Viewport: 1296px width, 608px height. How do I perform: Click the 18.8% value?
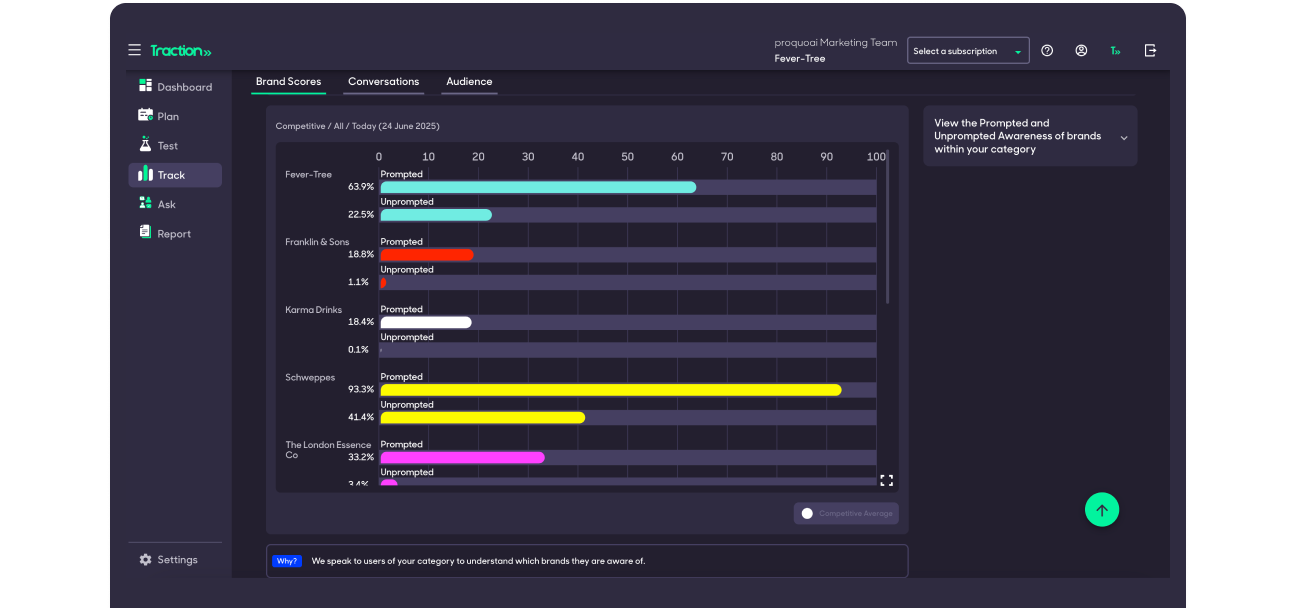click(361, 255)
